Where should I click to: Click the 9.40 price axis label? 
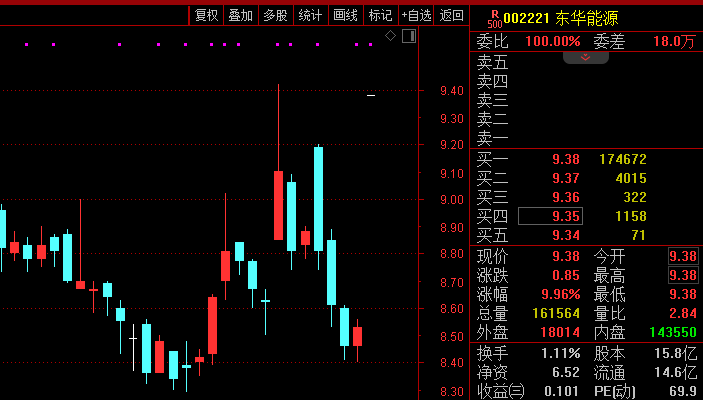(451, 91)
